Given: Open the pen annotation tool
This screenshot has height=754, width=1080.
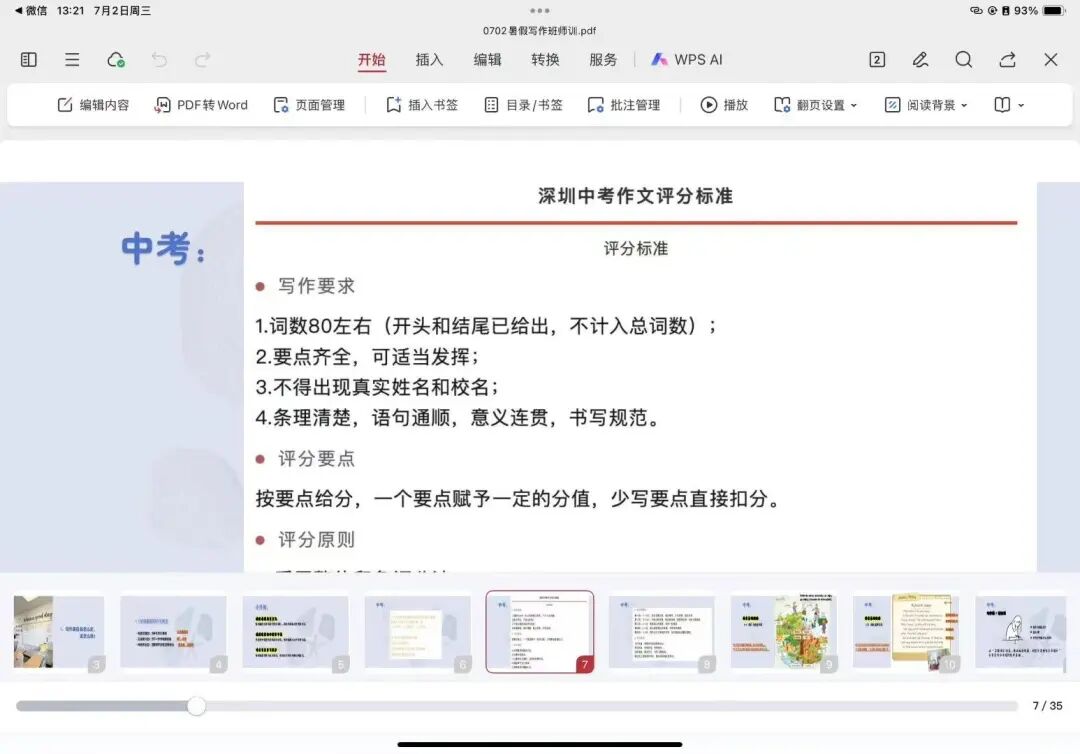Looking at the screenshot, I should click(x=920, y=60).
